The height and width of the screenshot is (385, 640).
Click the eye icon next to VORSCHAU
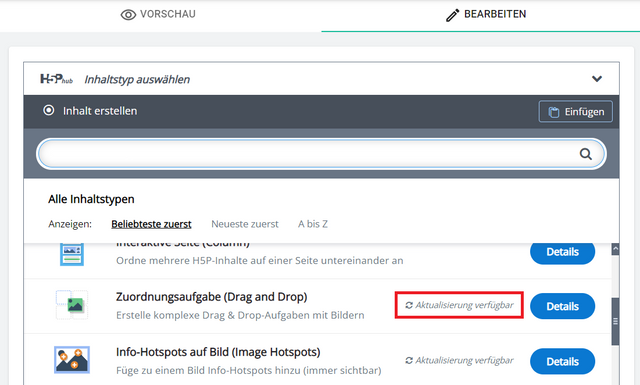pos(128,15)
